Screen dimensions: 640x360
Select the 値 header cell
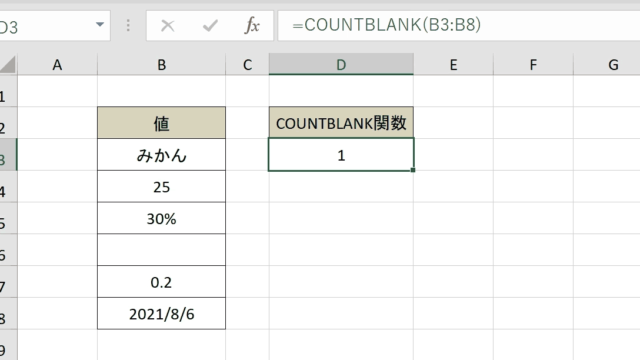pos(162,123)
